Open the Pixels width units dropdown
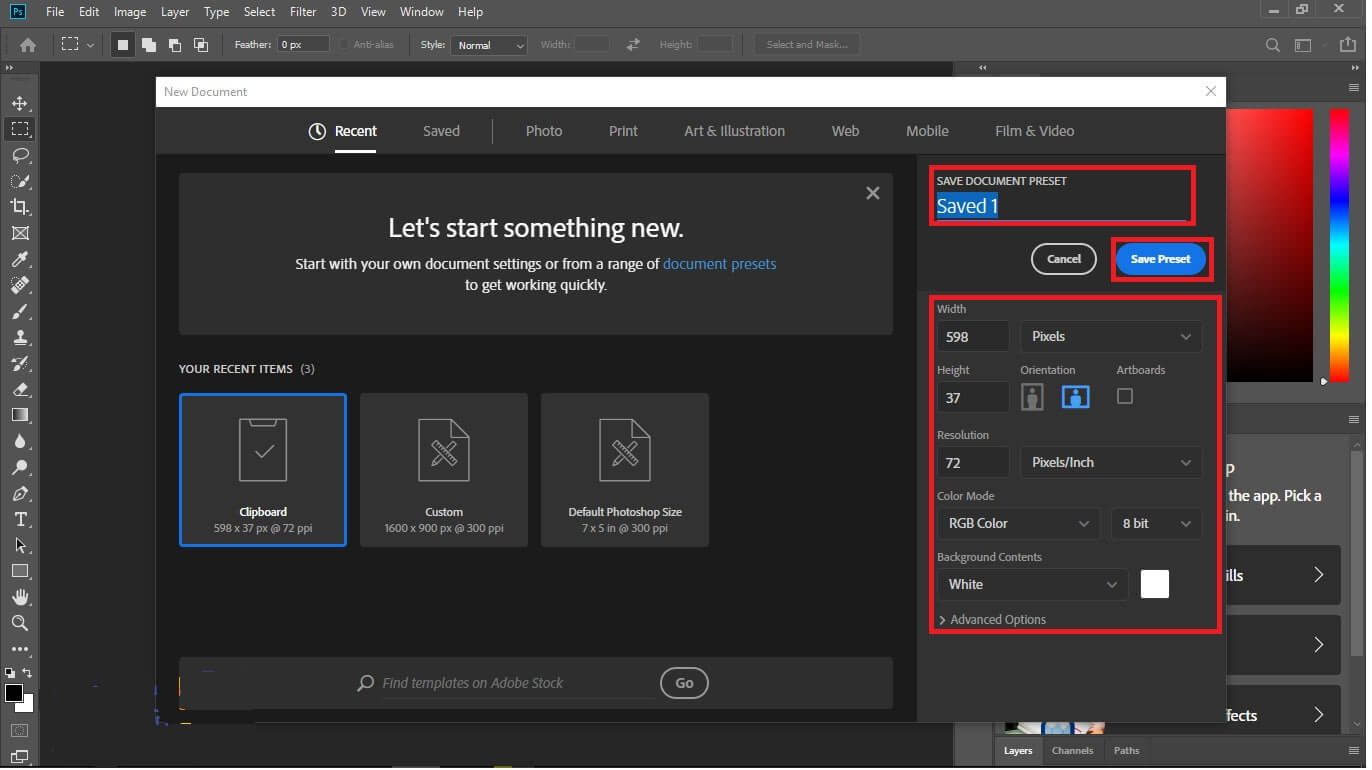This screenshot has height=770, width=1372. (1111, 337)
